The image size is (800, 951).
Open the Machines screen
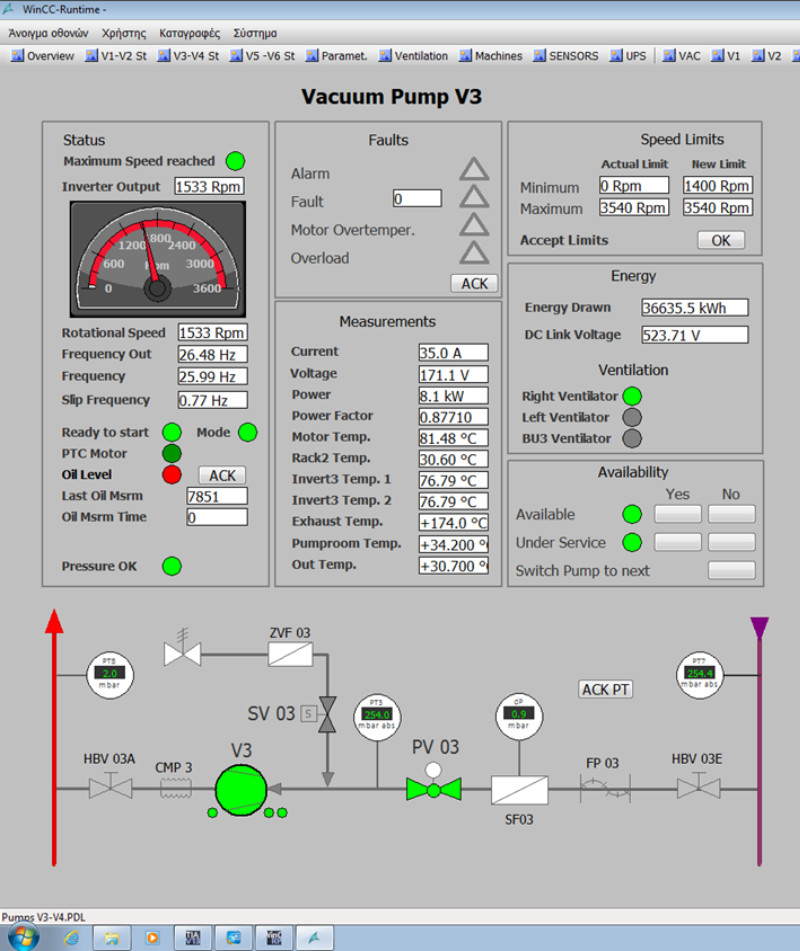(x=490, y=56)
